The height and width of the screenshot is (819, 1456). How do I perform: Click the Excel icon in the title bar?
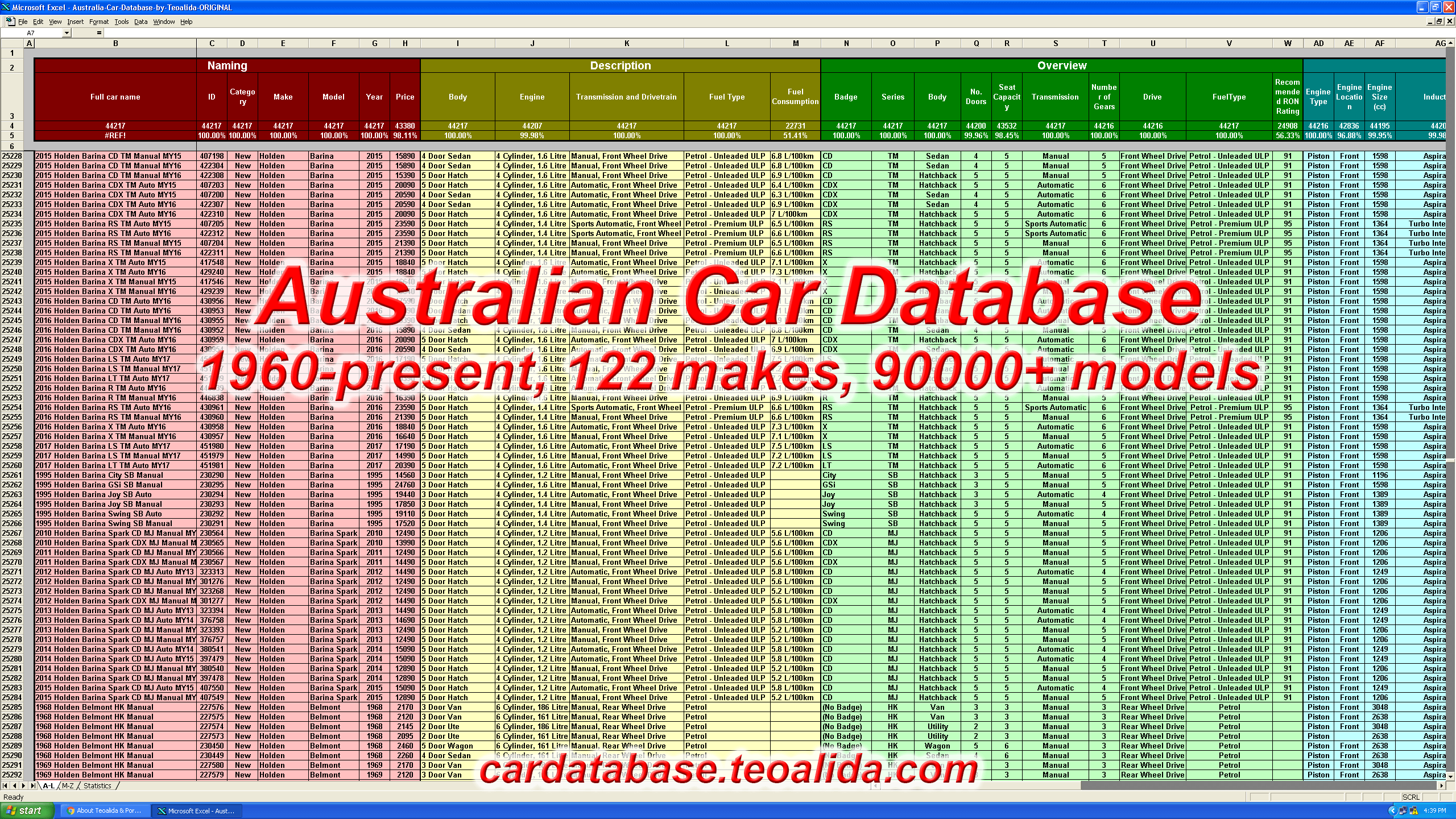click(x=6, y=7)
